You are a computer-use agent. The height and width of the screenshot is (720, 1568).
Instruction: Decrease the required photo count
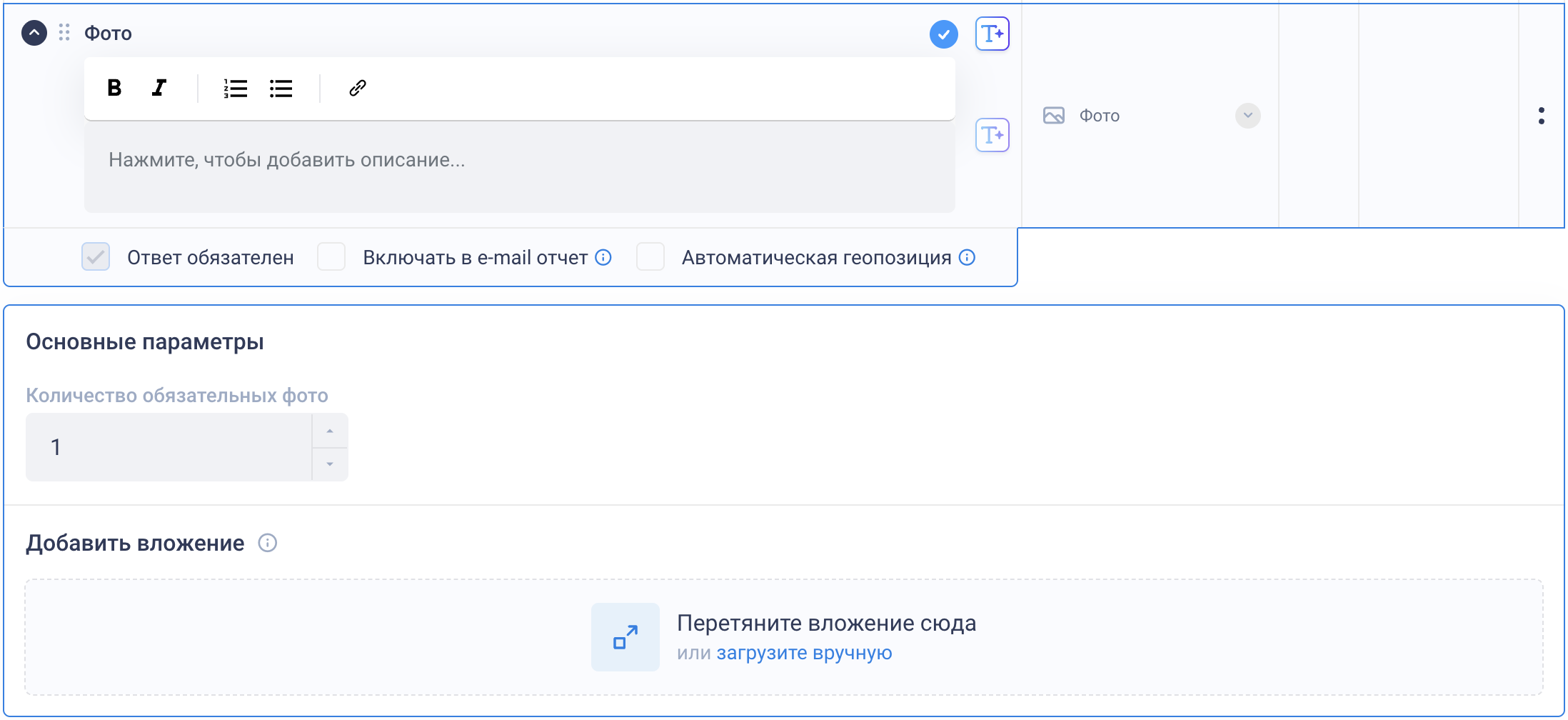[x=330, y=464]
